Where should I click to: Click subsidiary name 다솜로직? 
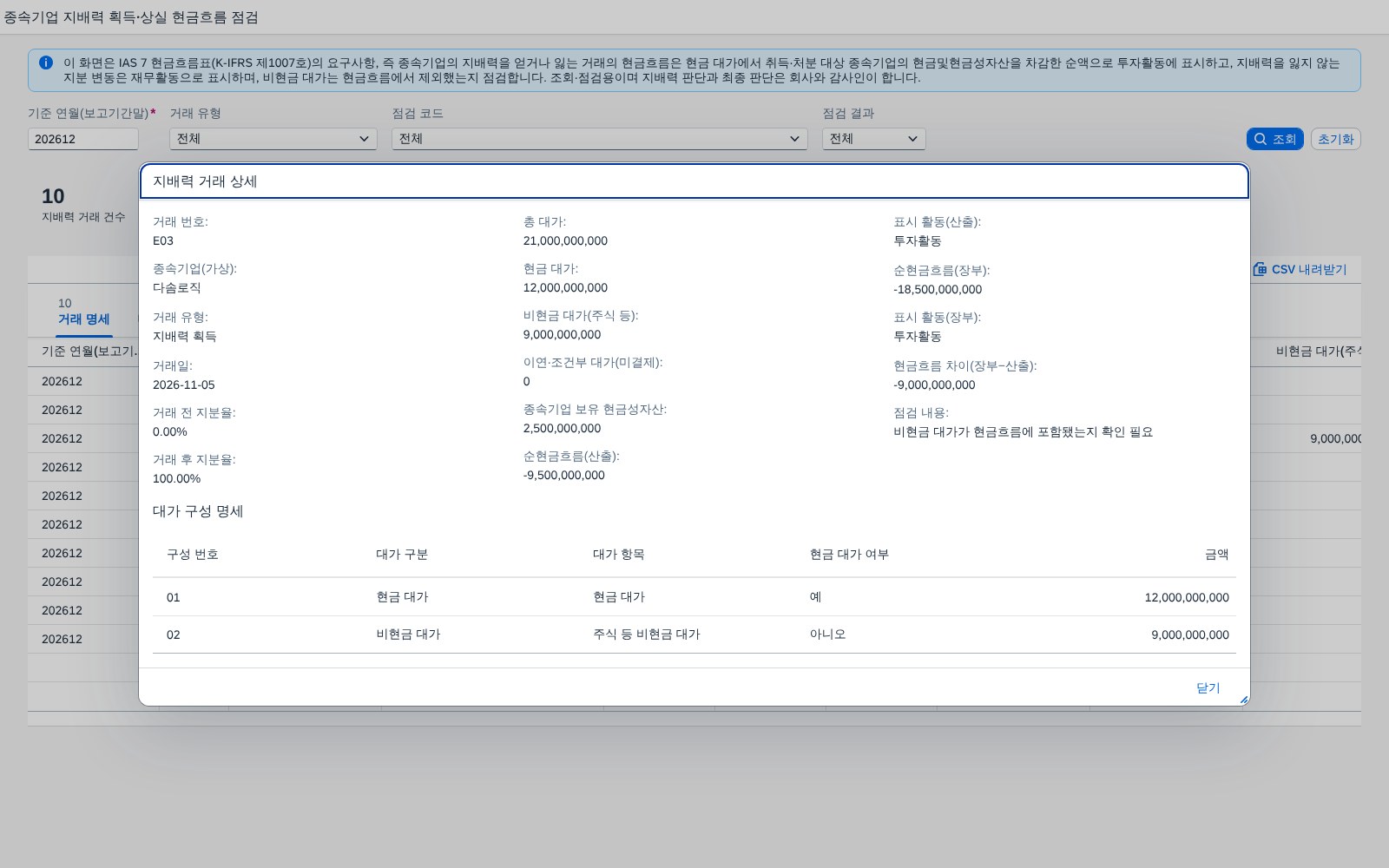point(177,288)
